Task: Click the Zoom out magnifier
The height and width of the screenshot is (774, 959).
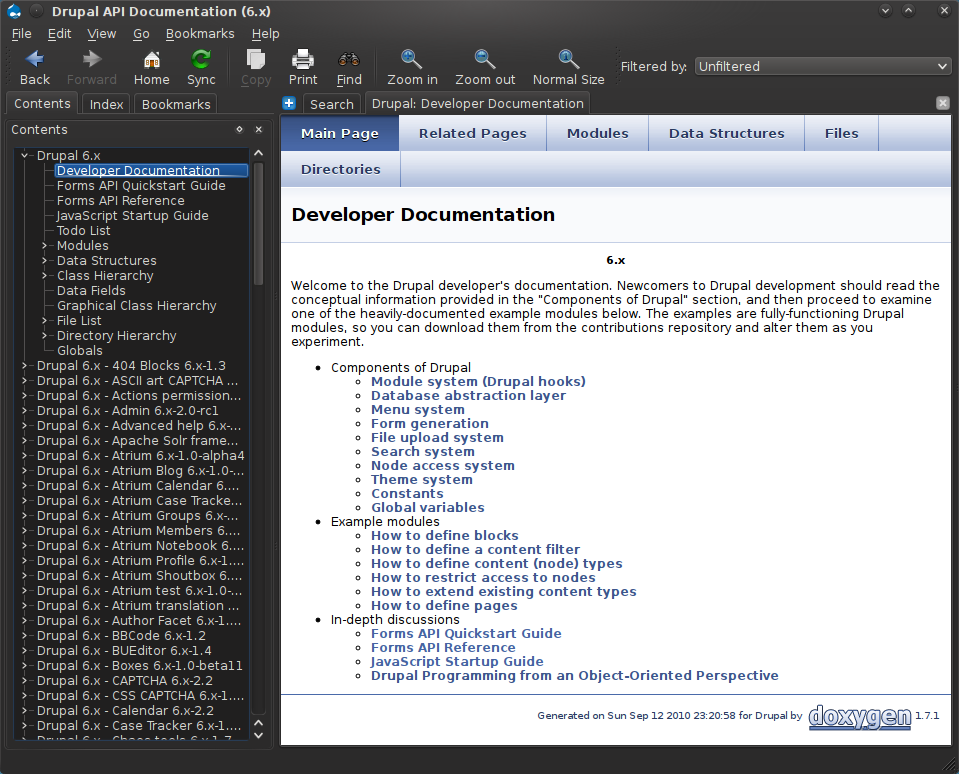Action: tap(485, 59)
